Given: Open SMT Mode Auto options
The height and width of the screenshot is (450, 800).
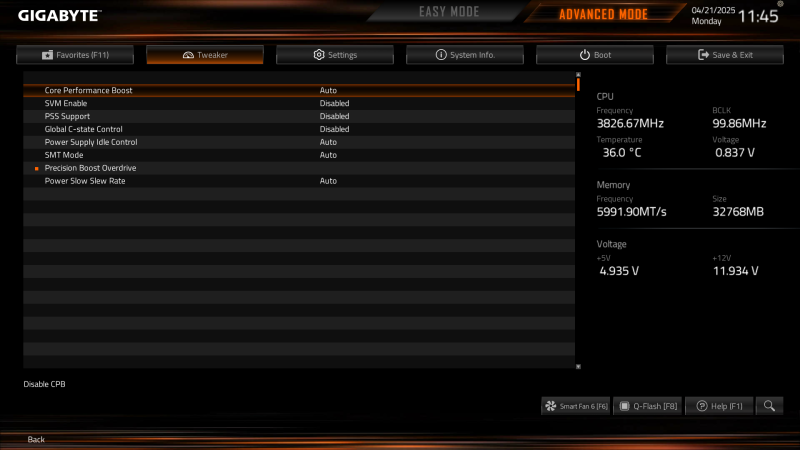Looking at the screenshot, I should pos(328,155).
